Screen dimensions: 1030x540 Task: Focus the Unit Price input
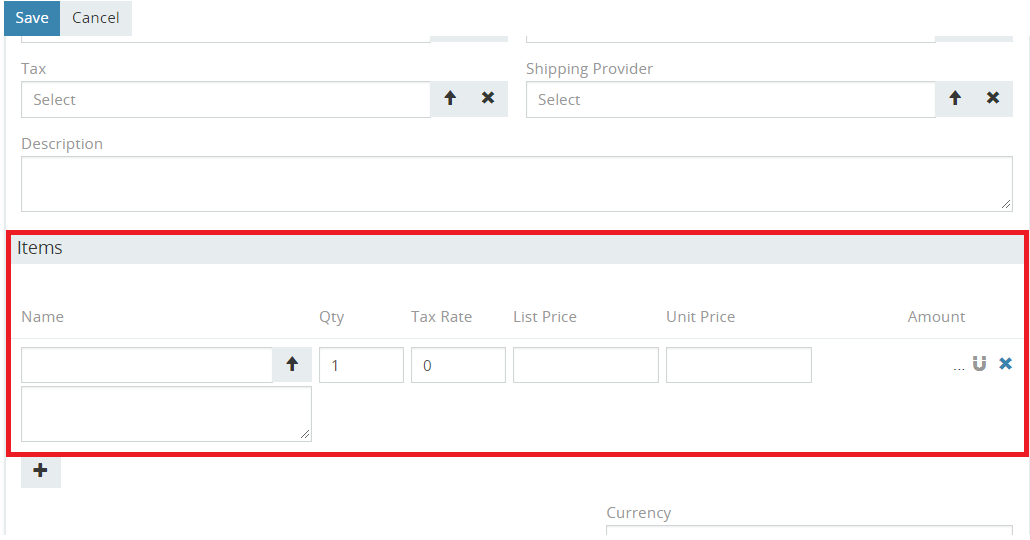click(738, 365)
